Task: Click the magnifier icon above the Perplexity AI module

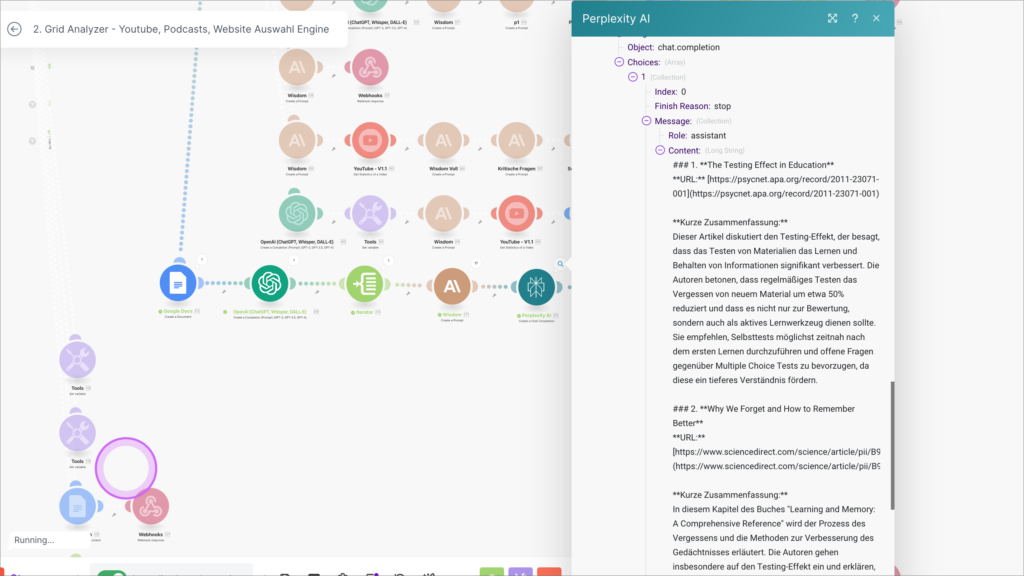Action: [x=560, y=264]
